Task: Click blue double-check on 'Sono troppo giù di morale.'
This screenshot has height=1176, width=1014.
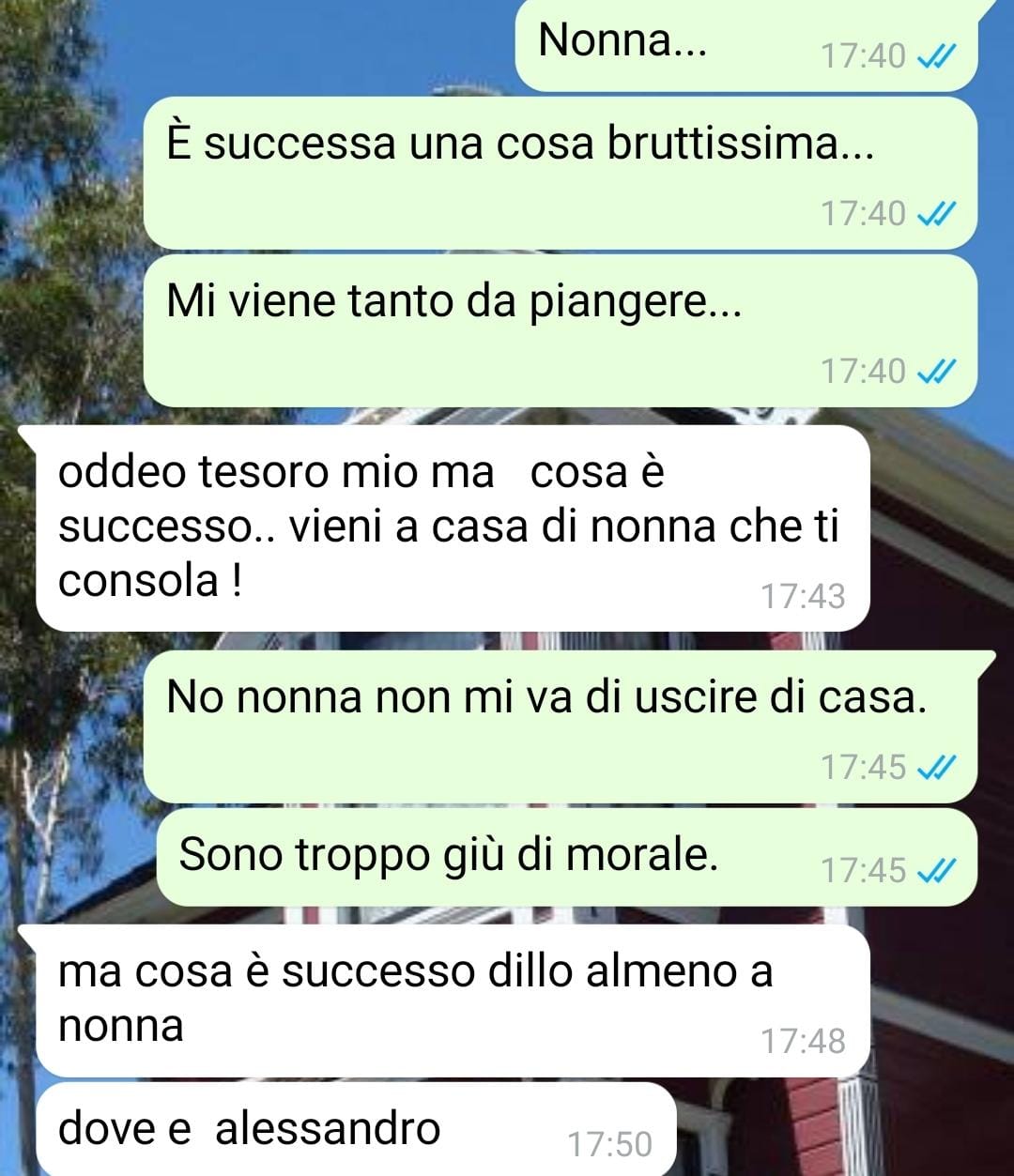Action: (934, 872)
